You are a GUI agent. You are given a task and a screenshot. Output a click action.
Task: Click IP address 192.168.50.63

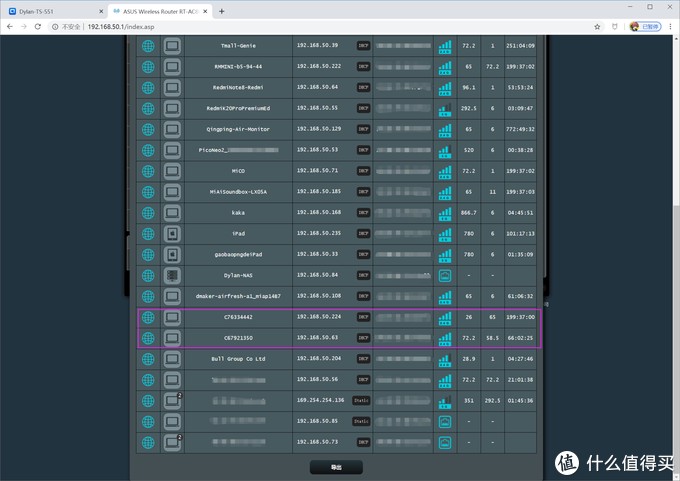tap(317, 337)
